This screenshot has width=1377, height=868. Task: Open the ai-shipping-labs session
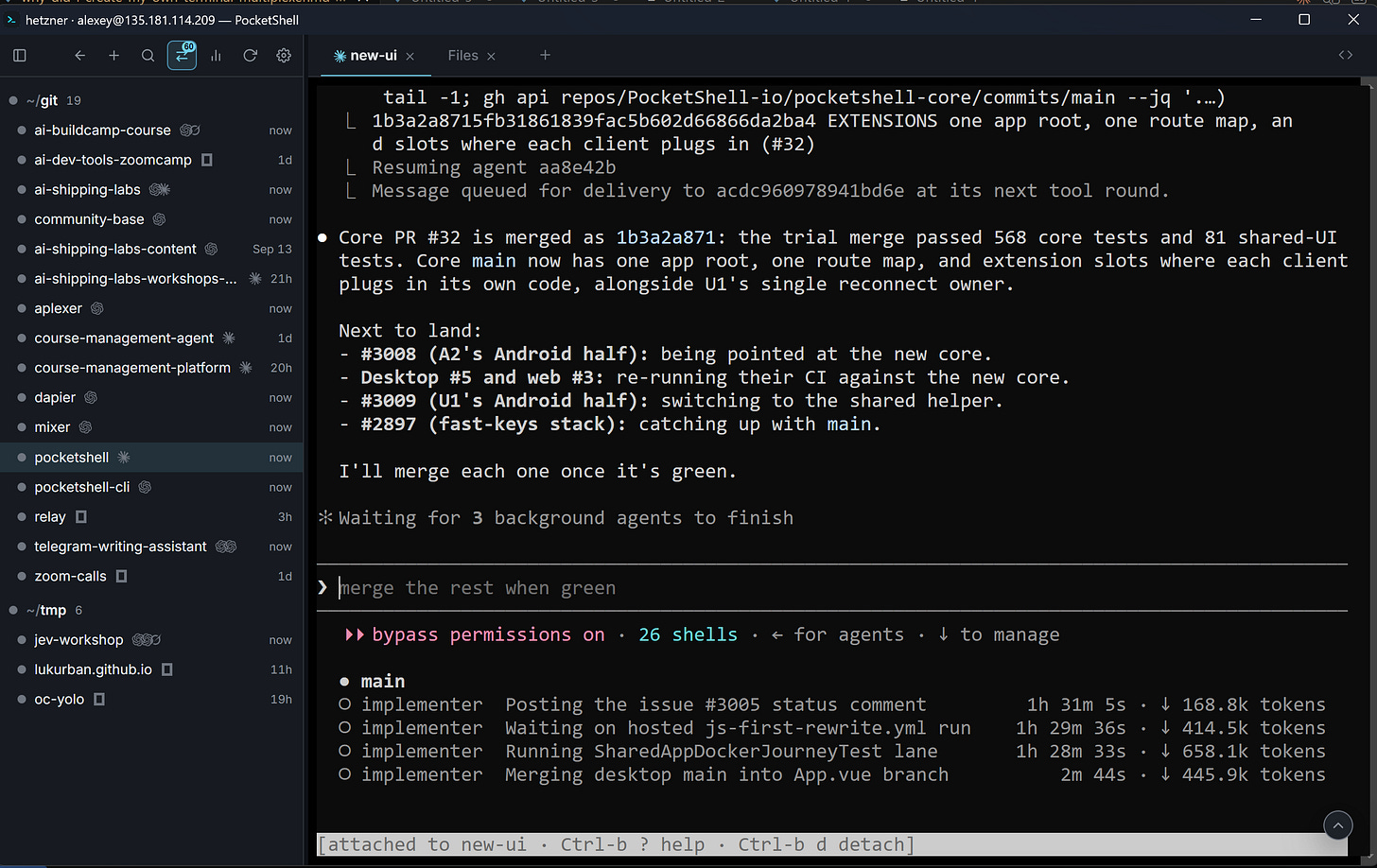(x=151, y=190)
